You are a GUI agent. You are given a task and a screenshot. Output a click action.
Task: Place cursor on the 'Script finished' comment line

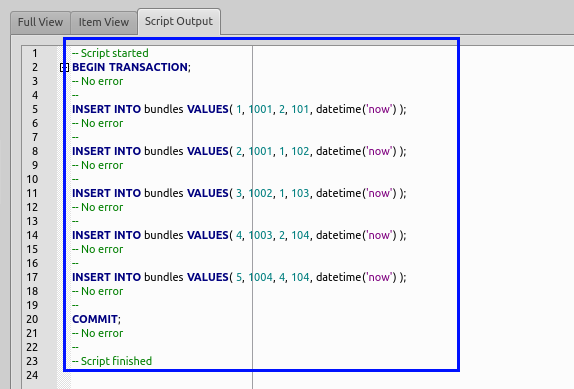tap(112, 362)
